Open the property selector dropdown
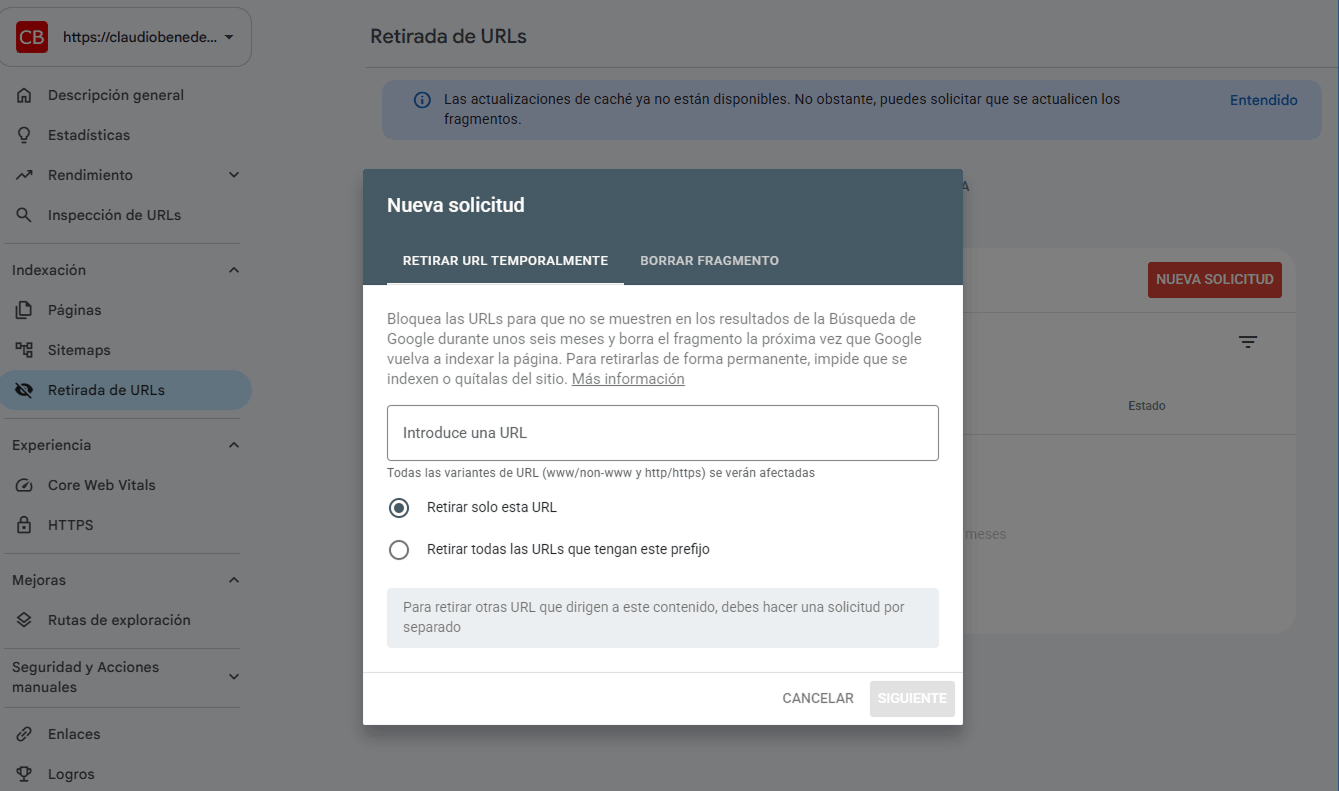Viewport: 1339px width, 791px height. [126, 37]
